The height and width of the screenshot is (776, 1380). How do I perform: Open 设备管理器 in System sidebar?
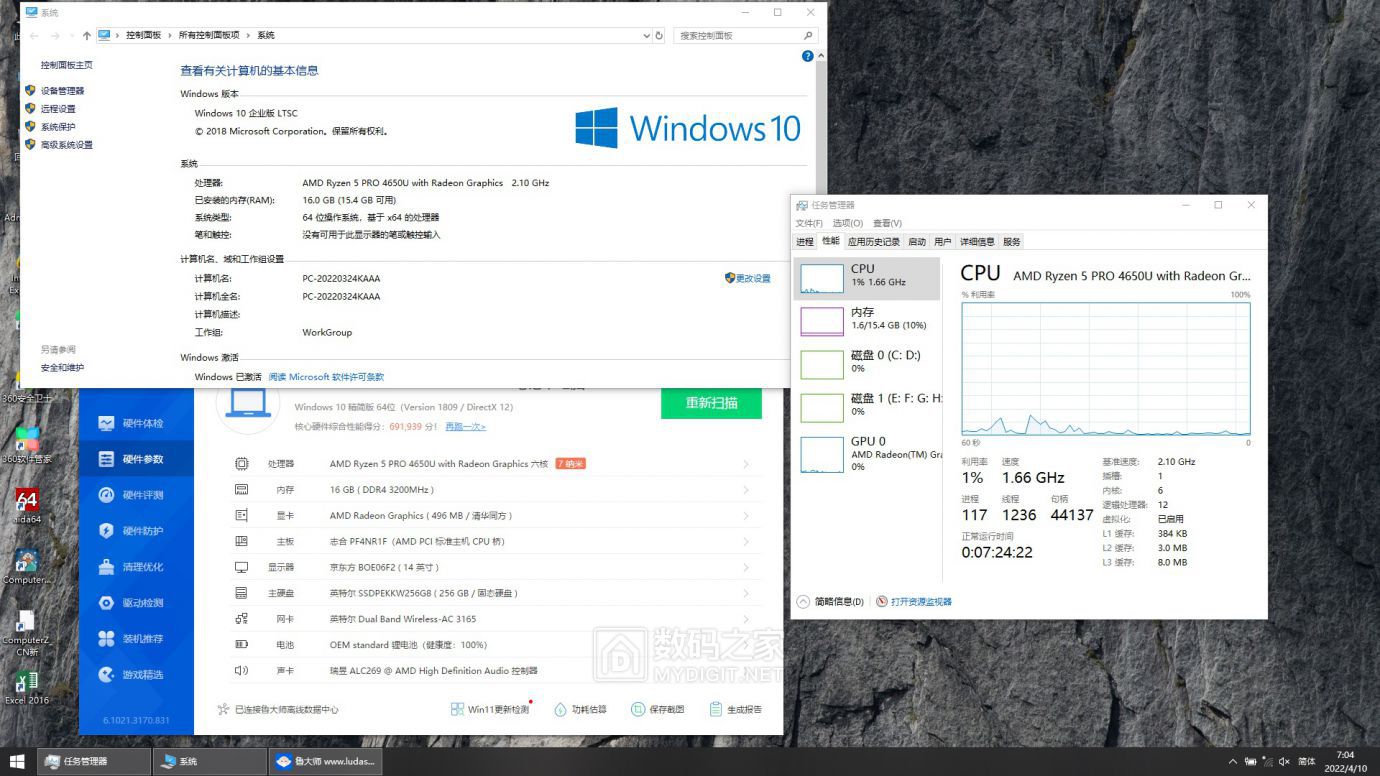pyautogui.click(x=62, y=91)
